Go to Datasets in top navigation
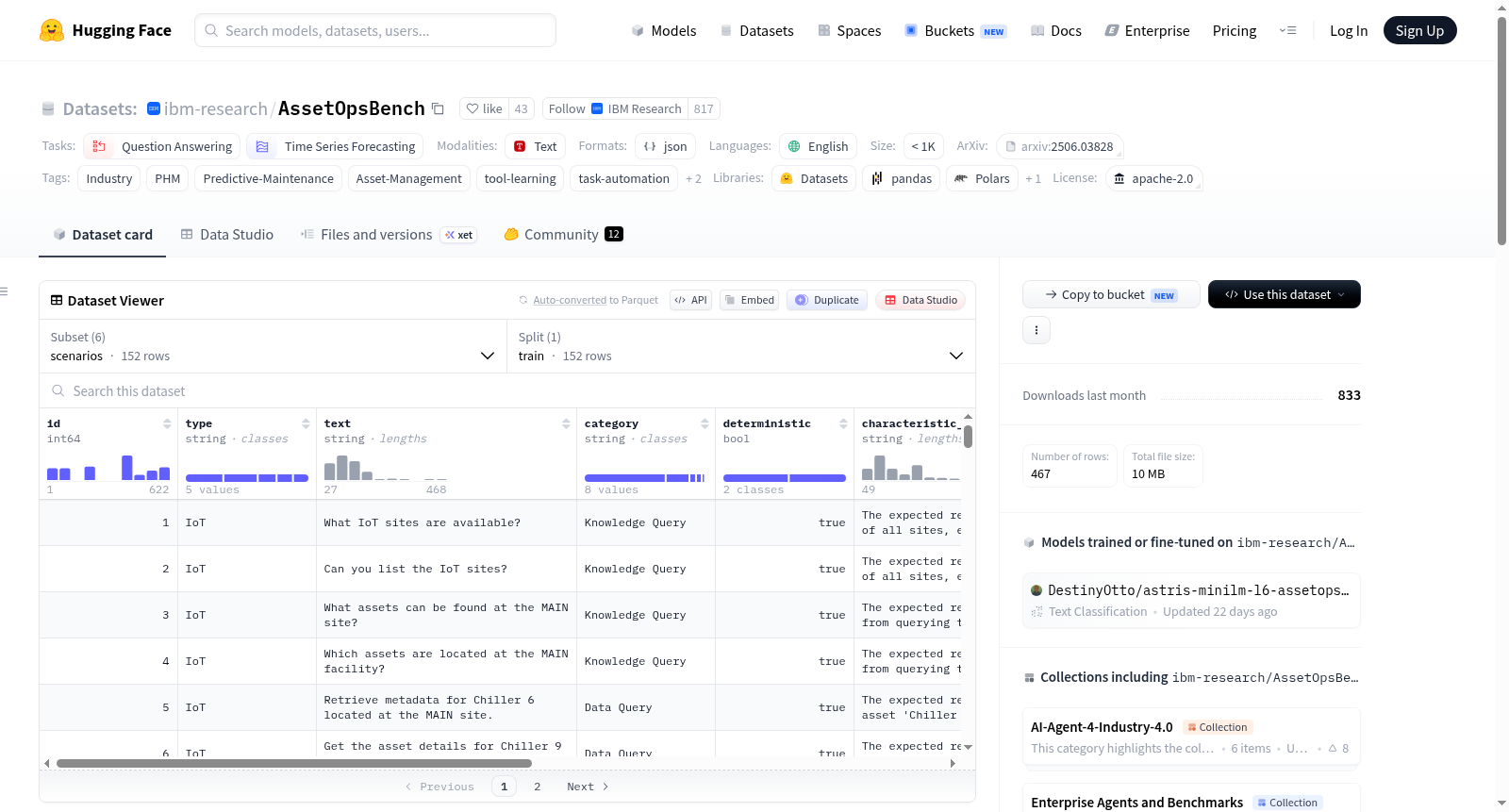 click(756, 30)
